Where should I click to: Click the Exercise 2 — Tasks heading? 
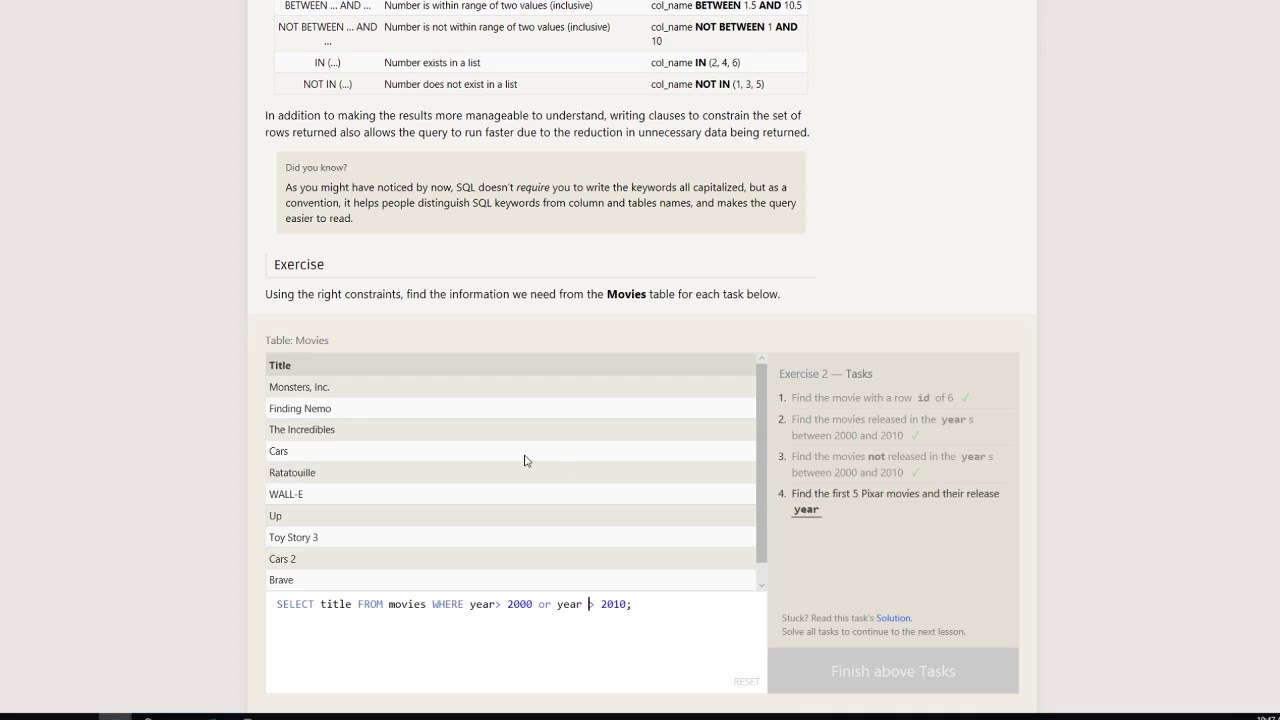(x=826, y=374)
